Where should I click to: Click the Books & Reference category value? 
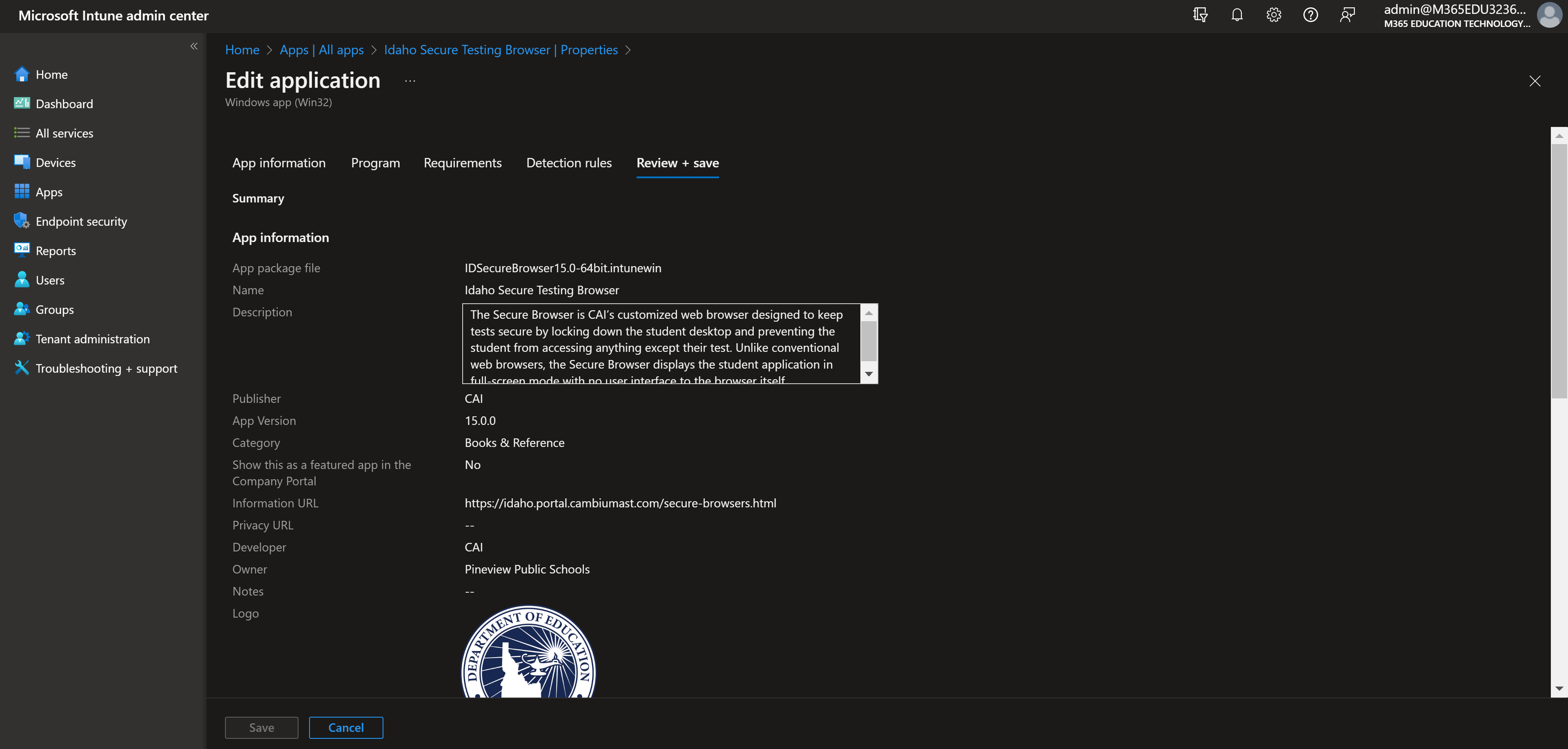(514, 443)
